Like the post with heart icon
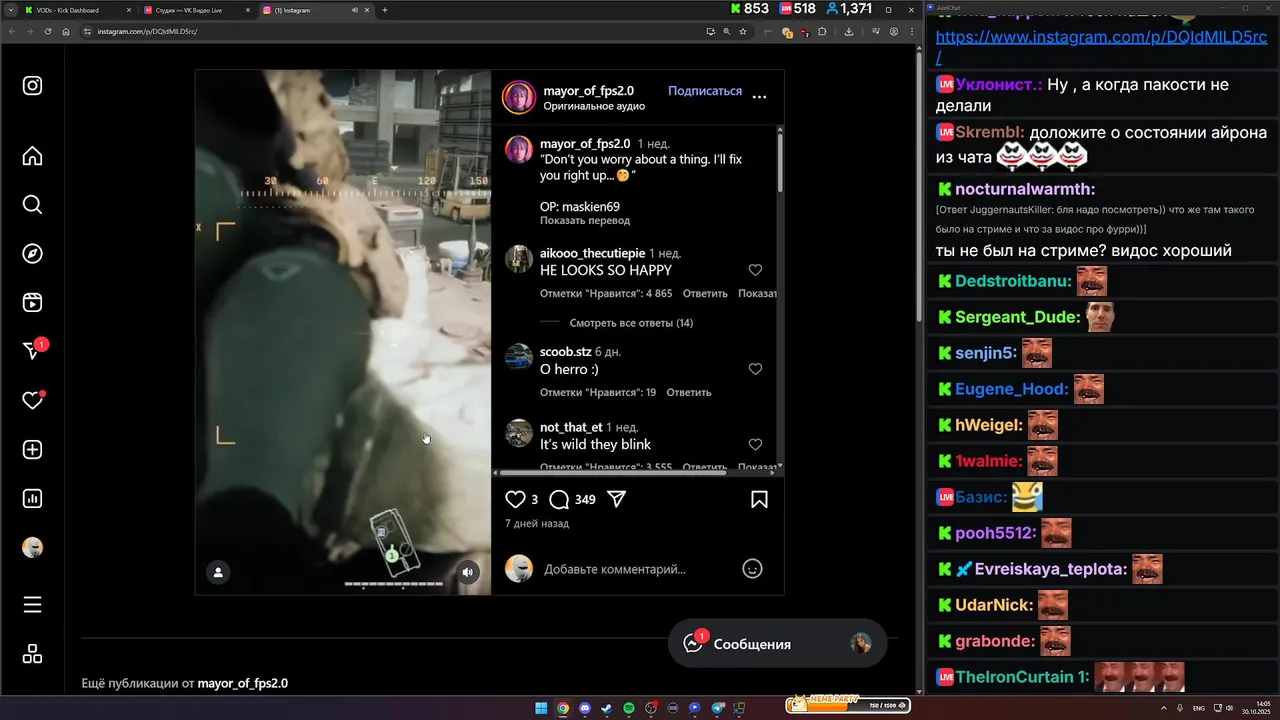The width and height of the screenshot is (1280, 720). 515,499
